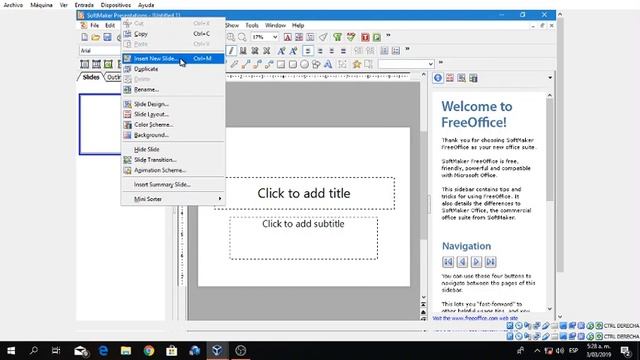Screen dimensions: 640x360
Task: Click the red A text frame icon
Action: click(287, 37)
